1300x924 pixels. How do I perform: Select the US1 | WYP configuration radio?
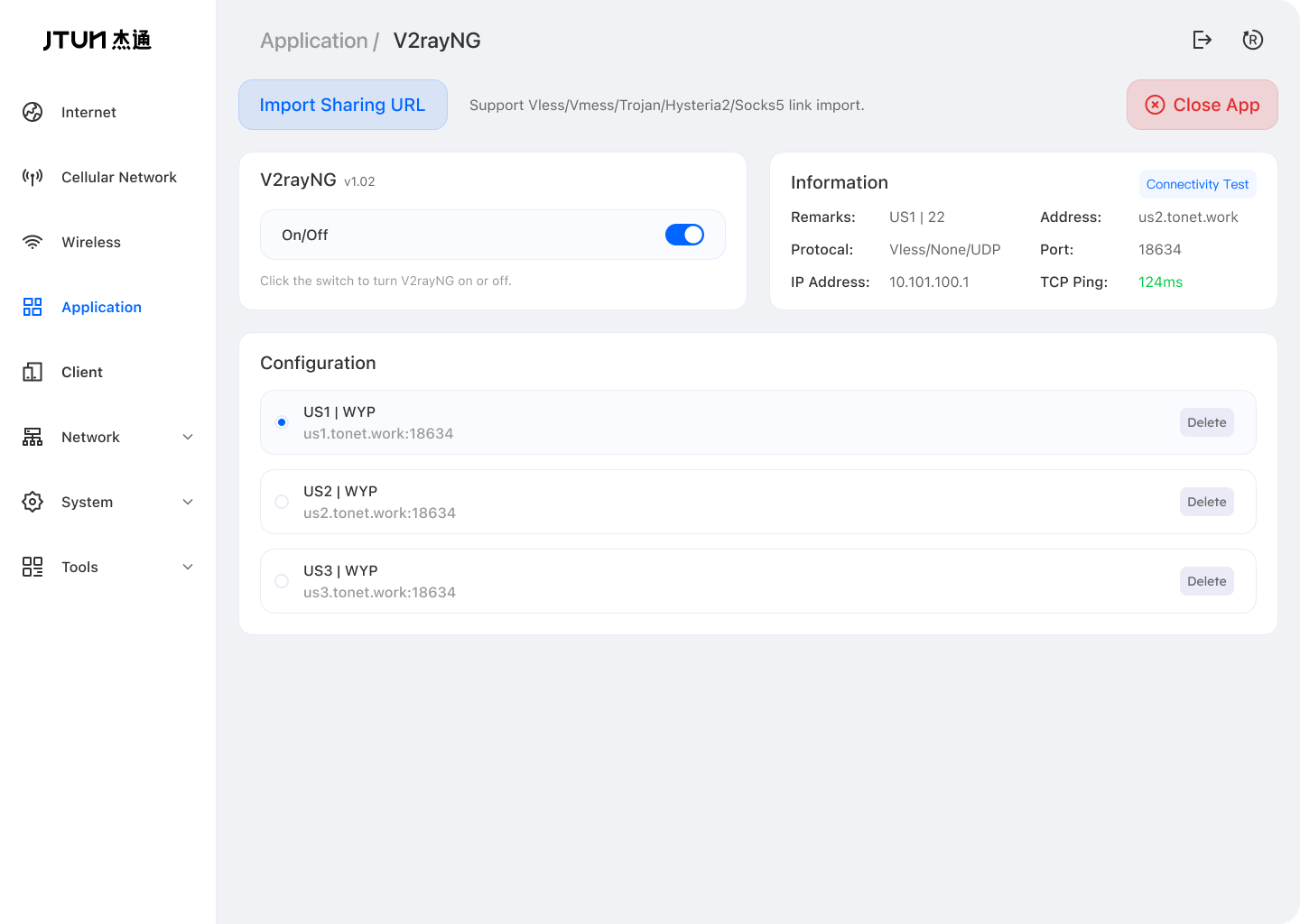pos(282,422)
